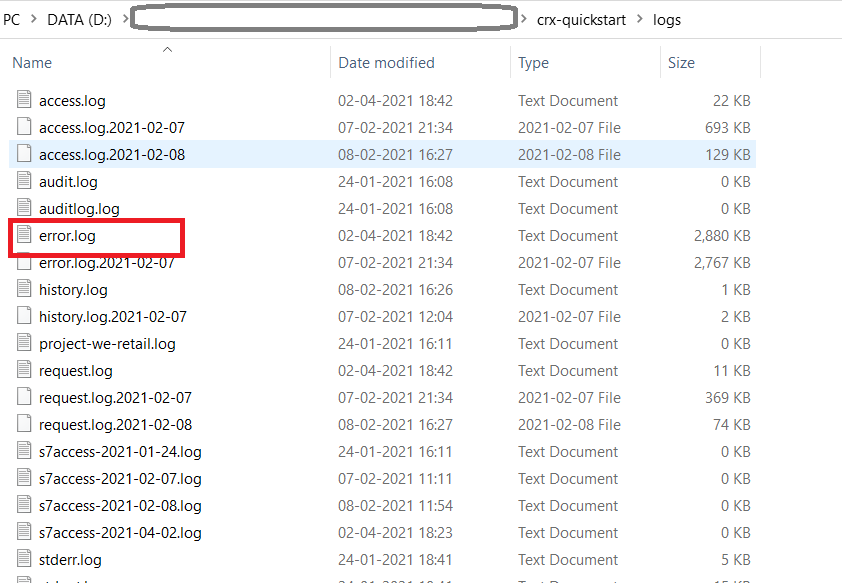Select the logs breadcrumb item
The height and width of the screenshot is (583, 842).
coord(667,18)
